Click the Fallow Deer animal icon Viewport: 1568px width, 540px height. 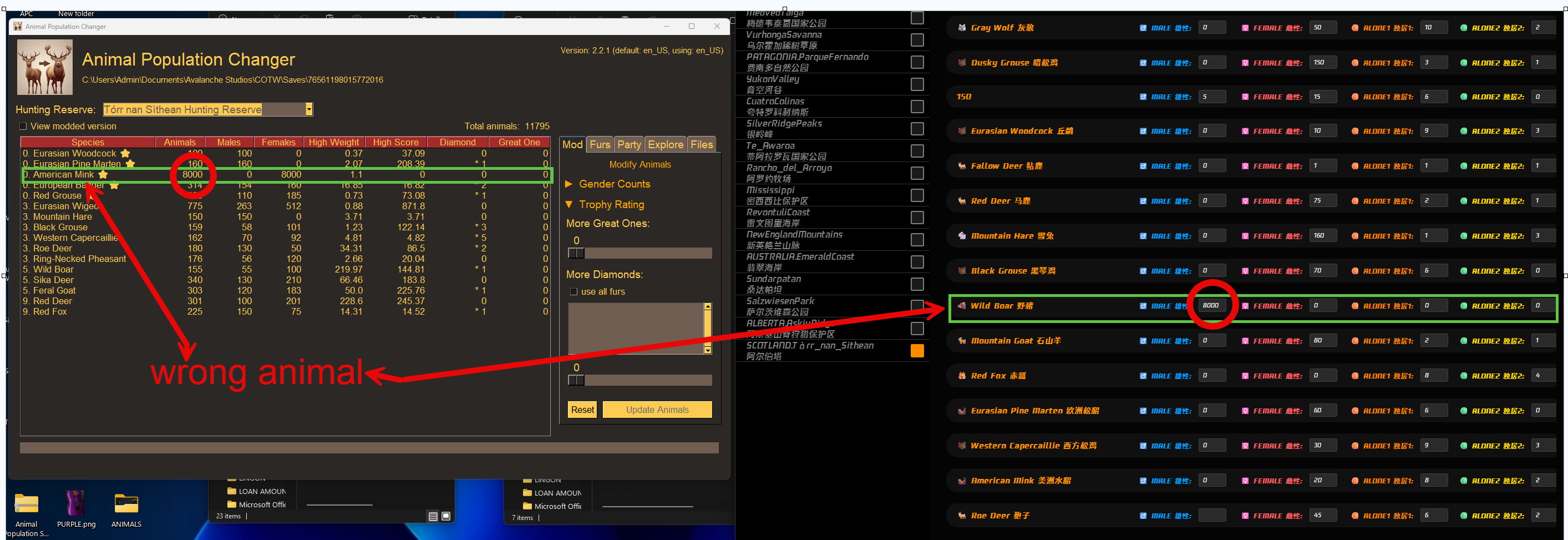point(962,165)
